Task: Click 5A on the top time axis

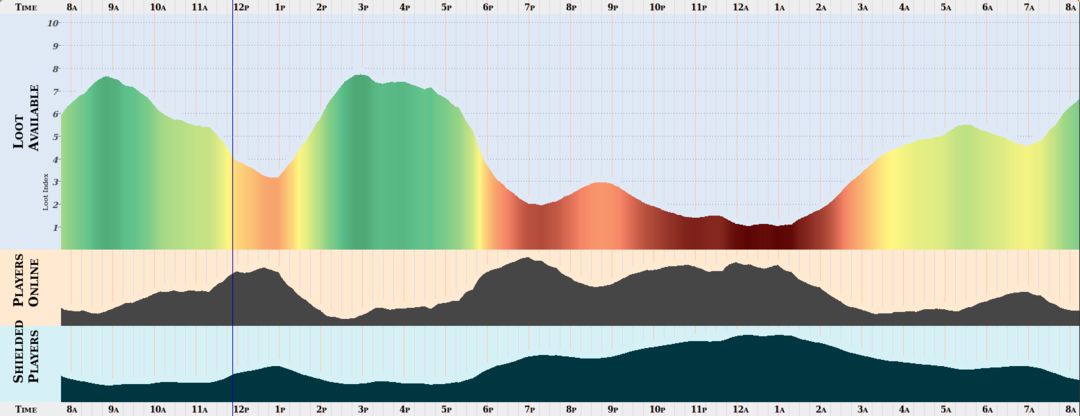Action: 946,7
